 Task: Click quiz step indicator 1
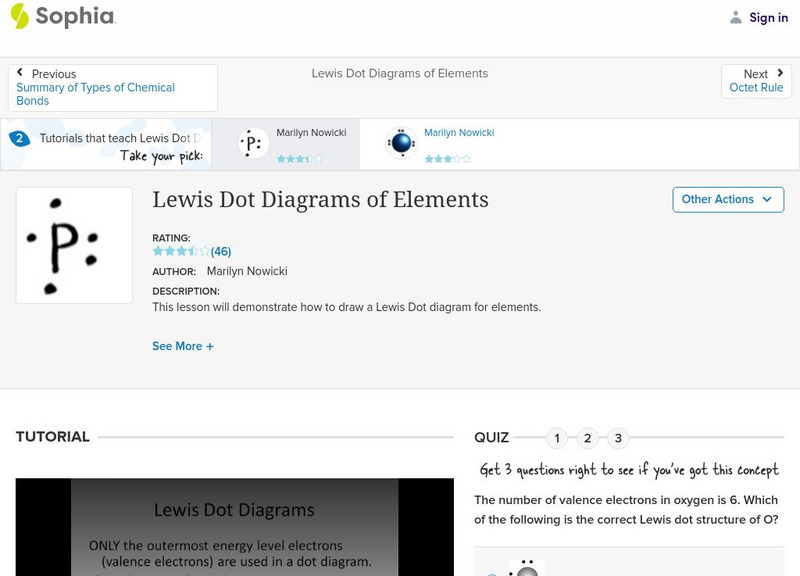pos(556,437)
